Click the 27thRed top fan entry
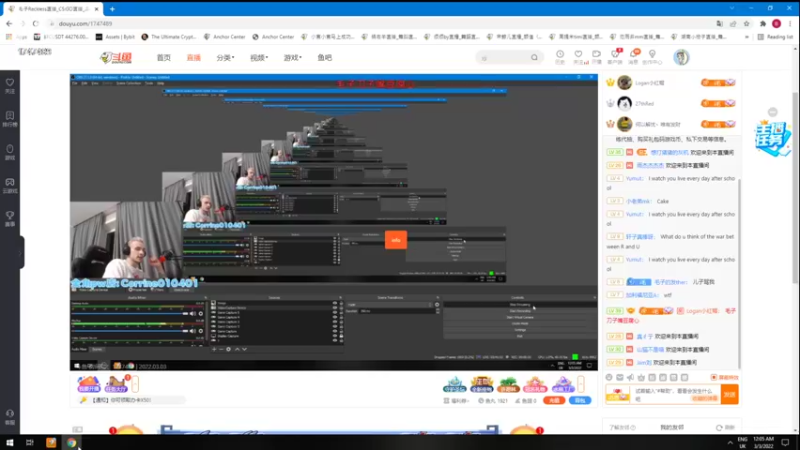Screen dimensions: 800x450 671,104
